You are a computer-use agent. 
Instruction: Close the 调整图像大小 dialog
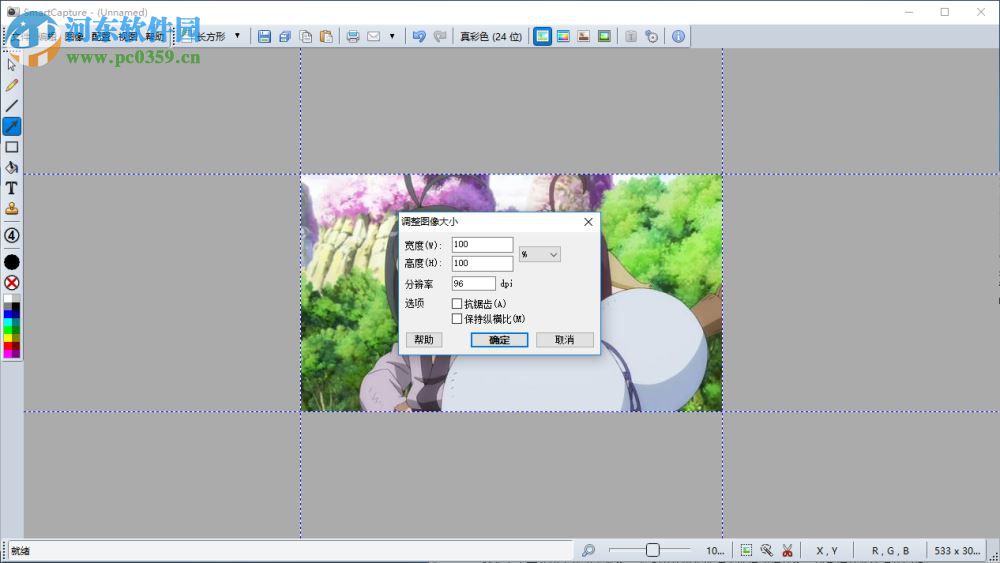588,222
